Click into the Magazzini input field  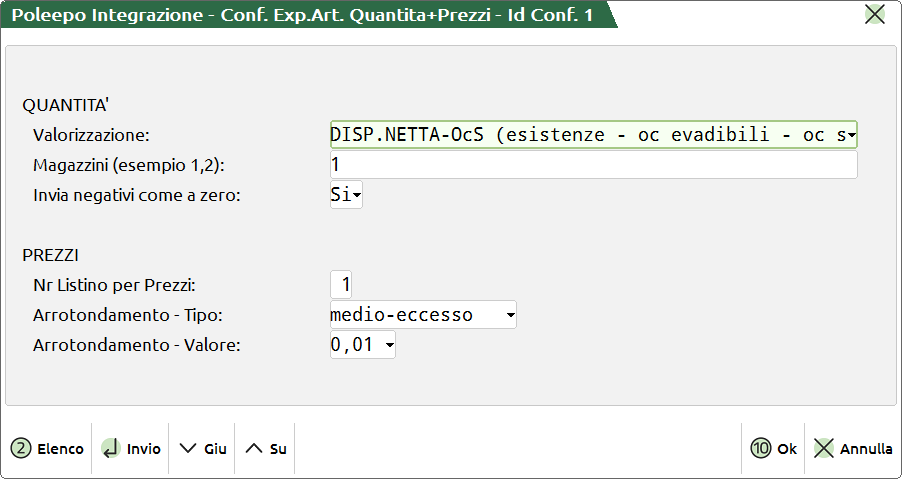(592, 165)
